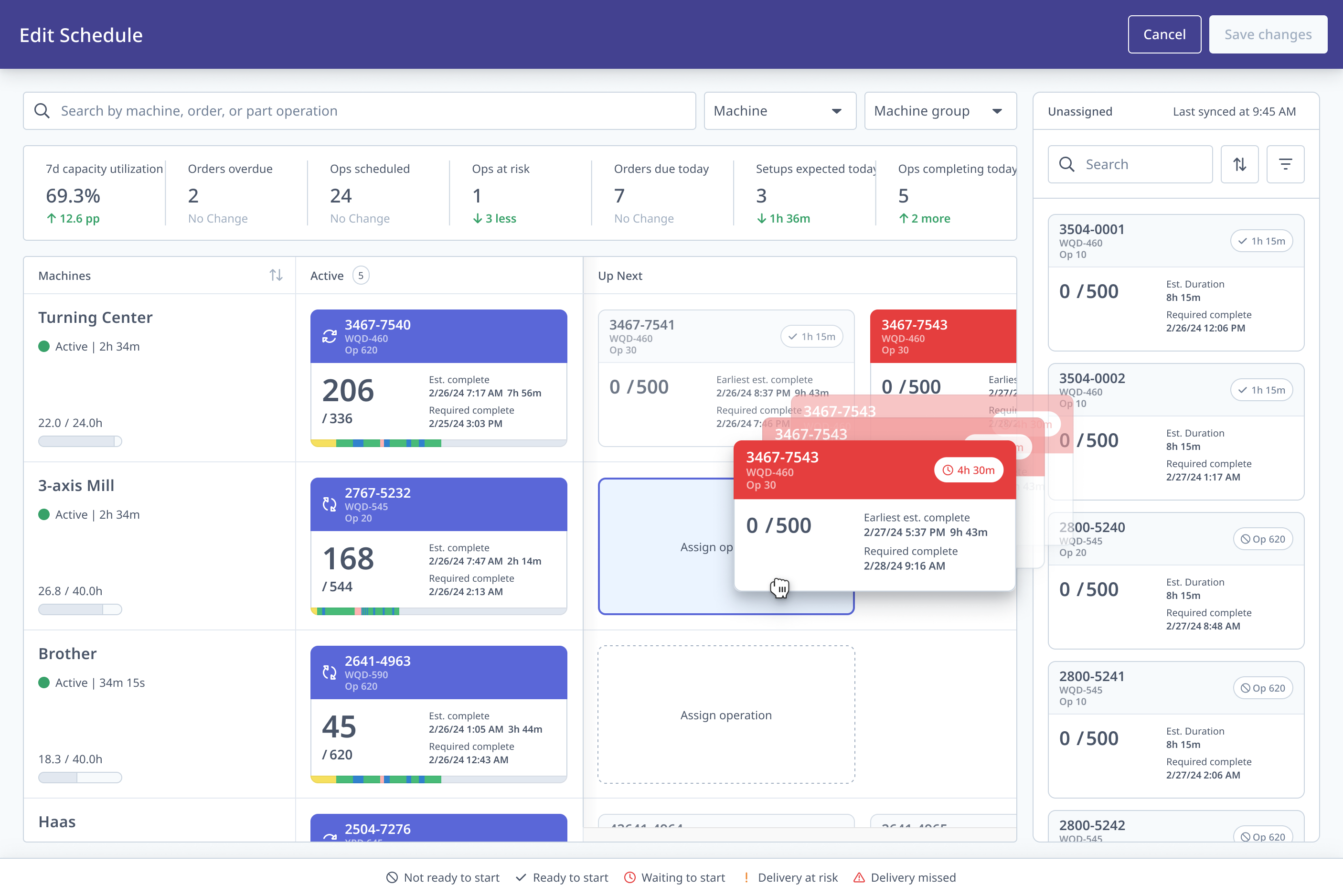Screen dimensions: 1343x896
Task: Click Ready to start legend checkmark
Action: pyautogui.click(x=521, y=877)
